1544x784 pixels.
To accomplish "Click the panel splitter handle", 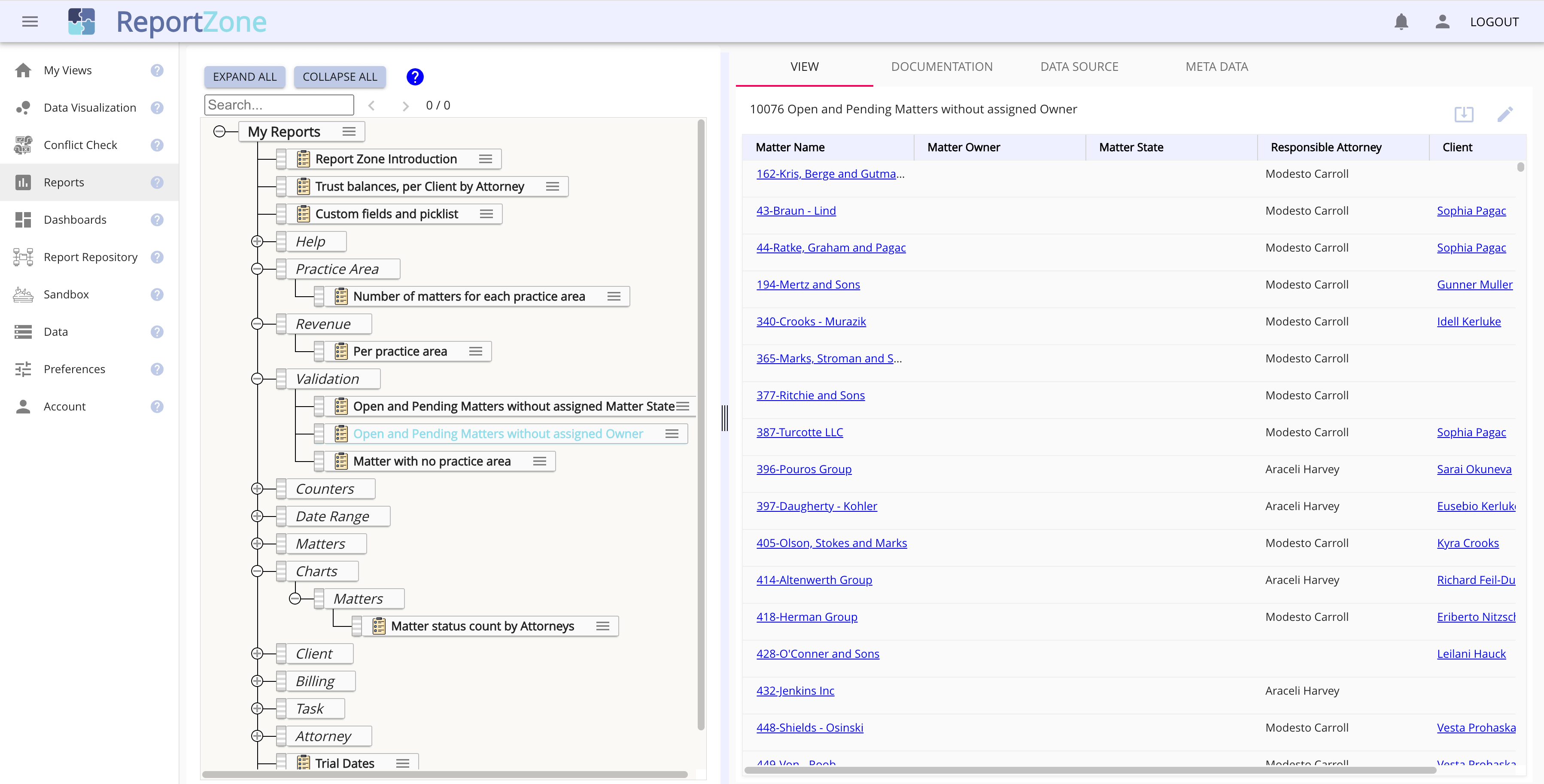I will 725,418.
